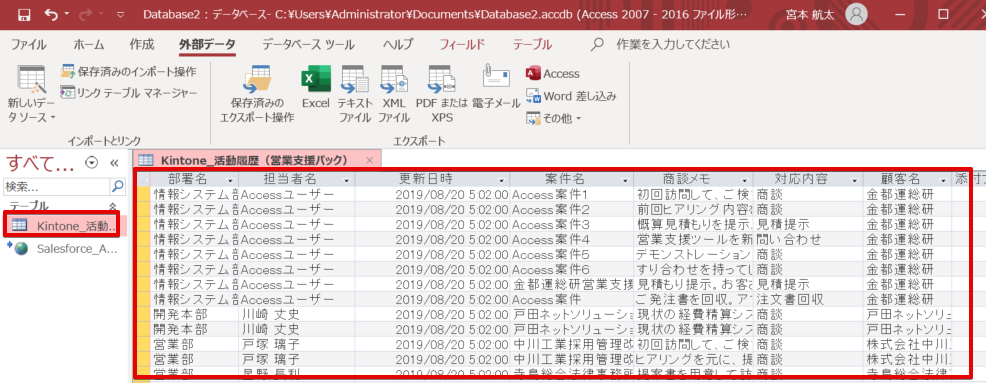The height and width of the screenshot is (383, 986).
Task: Export to Excel
Action: [x=316, y=87]
